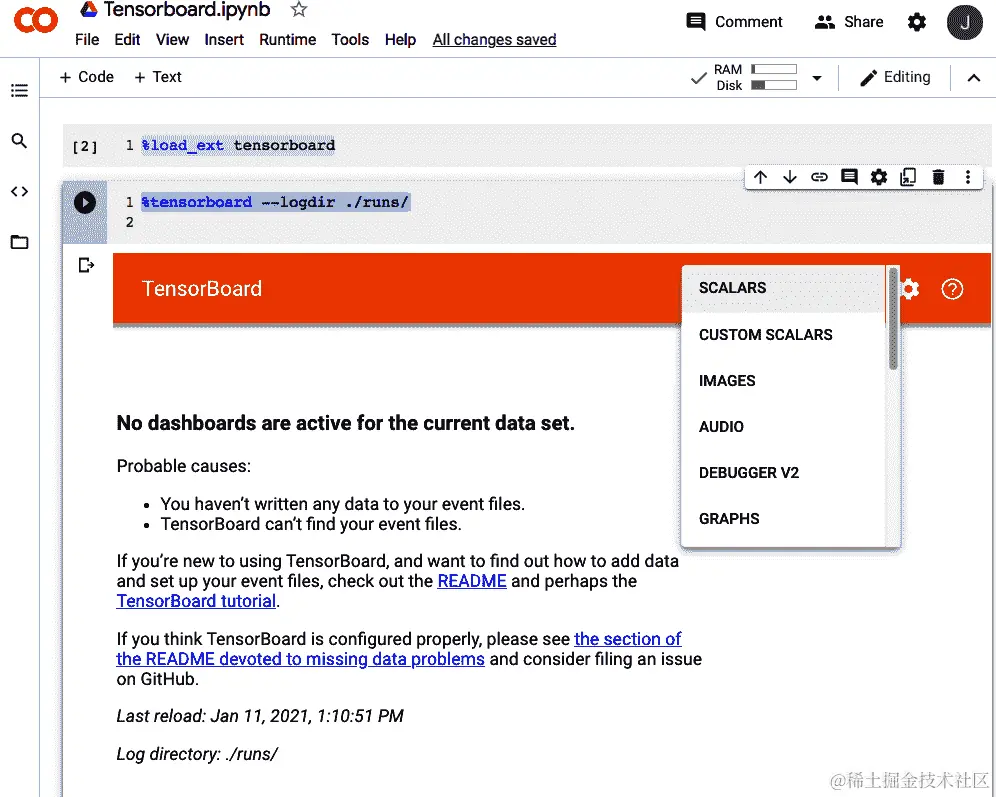The height and width of the screenshot is (797, 996).
Task: Open the Tools menu
Action: (x=350, y=39)
